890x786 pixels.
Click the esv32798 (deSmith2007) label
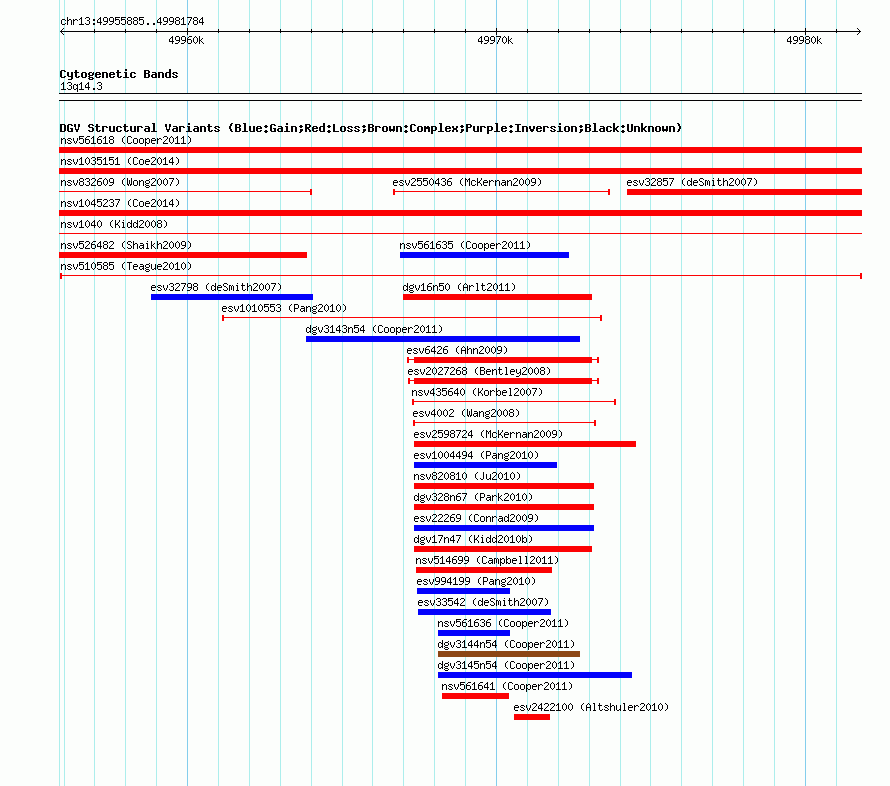(216, 287)
